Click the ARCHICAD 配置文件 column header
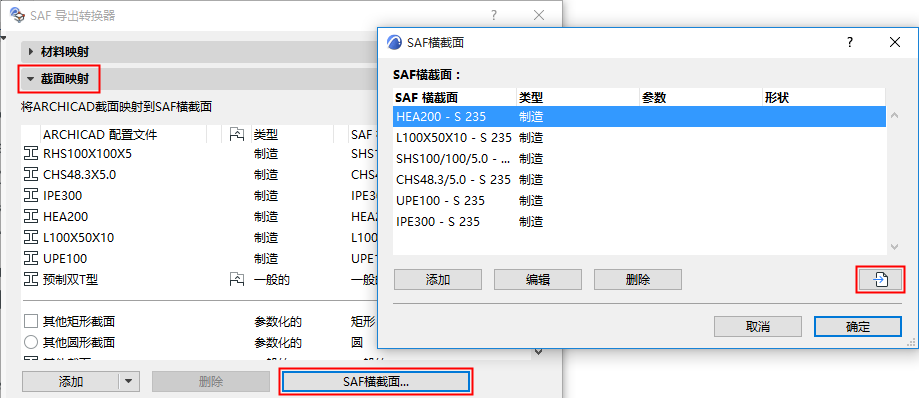 (x=124, y=135)
